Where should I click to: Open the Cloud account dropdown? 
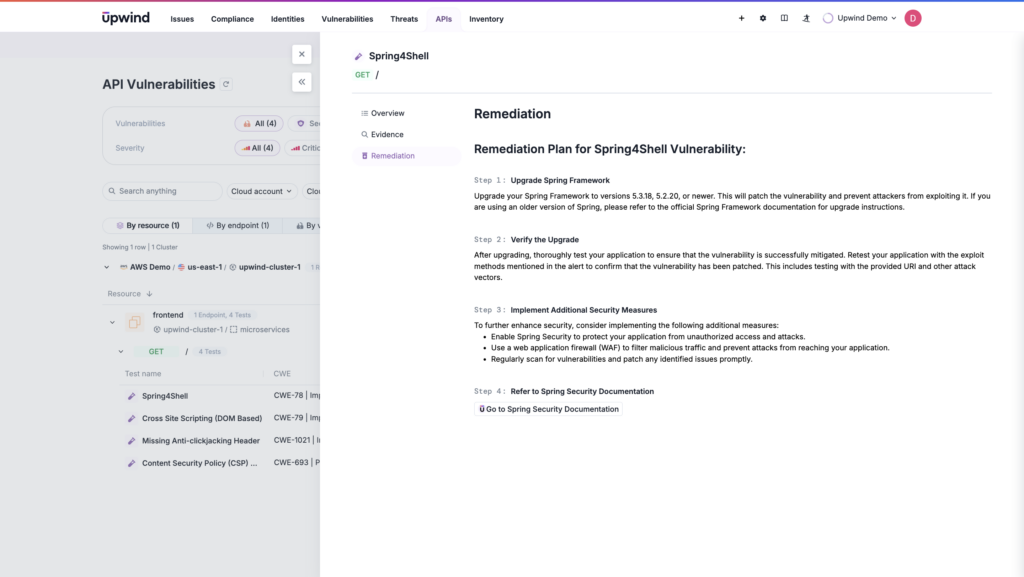[x=260, y=191]
